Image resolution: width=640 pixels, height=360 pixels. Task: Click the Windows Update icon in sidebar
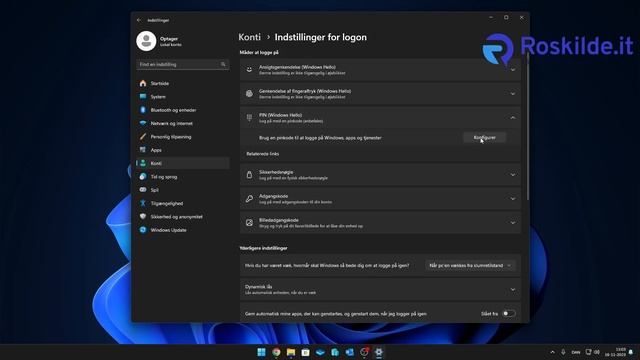coord(143,230)
